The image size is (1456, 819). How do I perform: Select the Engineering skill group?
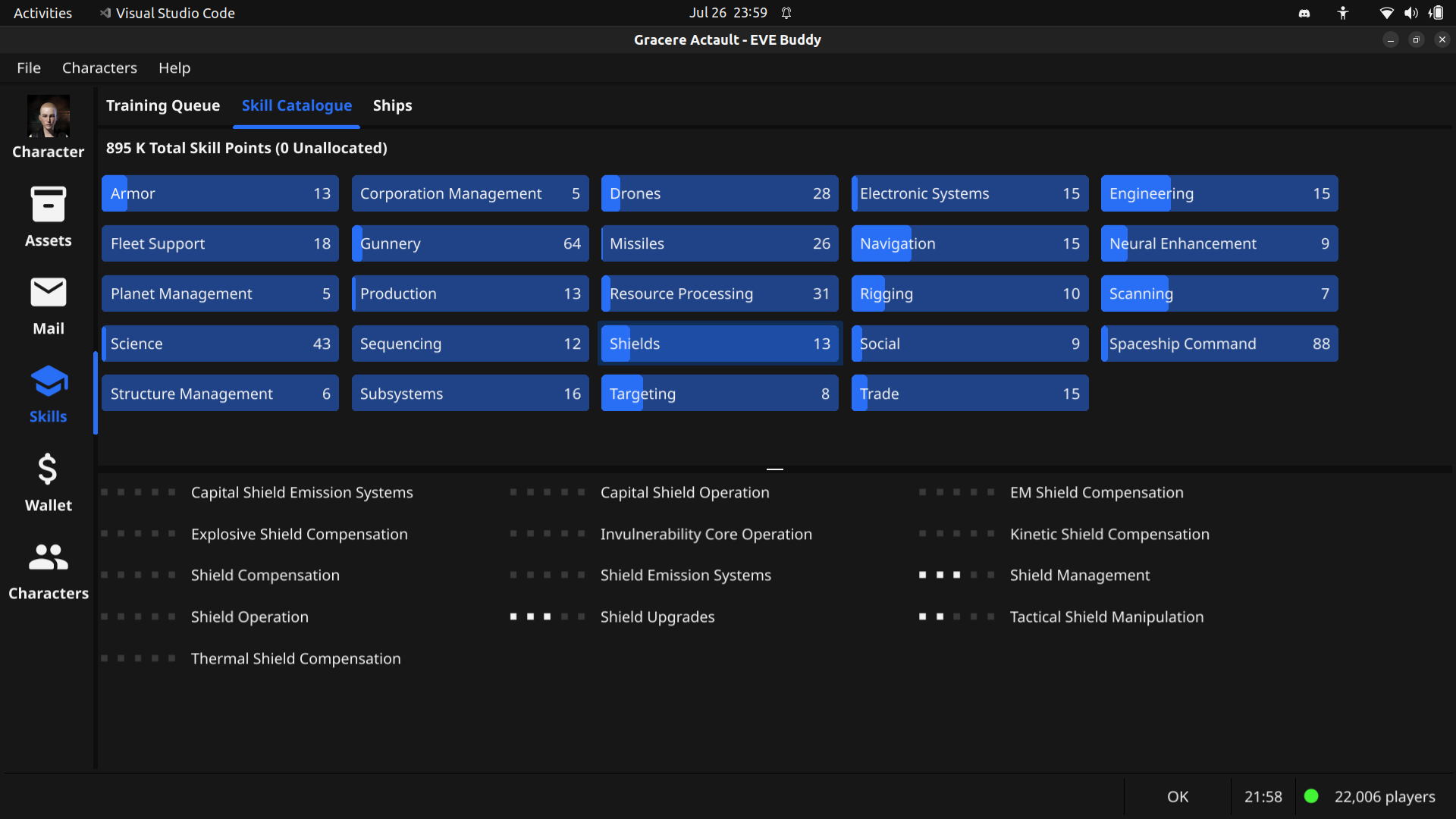click(x=1219, y=193)
